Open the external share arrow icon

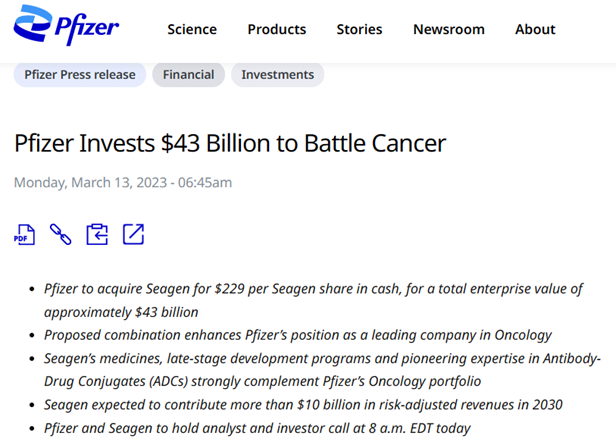click(x=134, y=235)
